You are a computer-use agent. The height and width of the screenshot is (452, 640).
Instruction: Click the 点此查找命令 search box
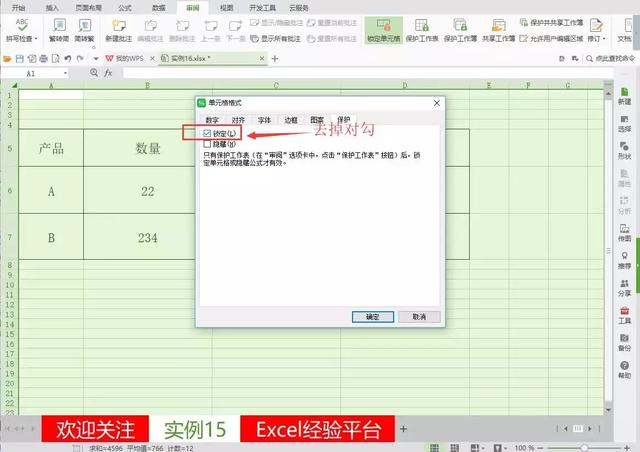[611, 59]
